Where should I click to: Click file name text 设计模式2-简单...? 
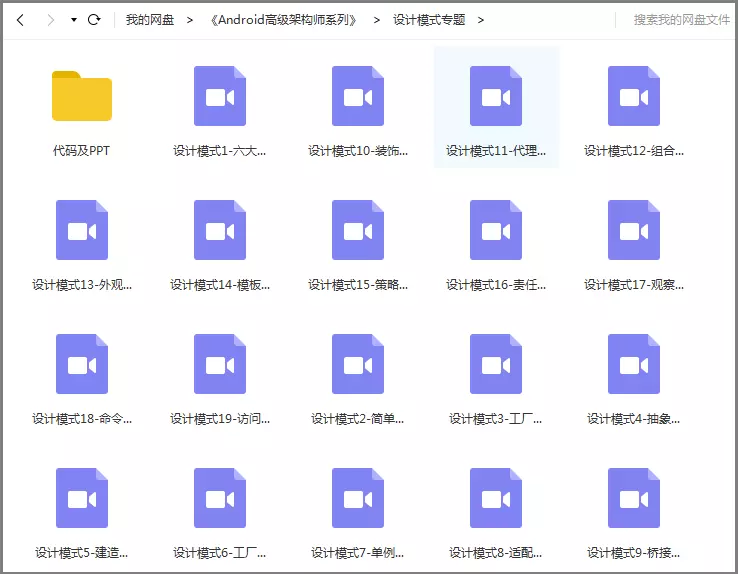[358, 418]
